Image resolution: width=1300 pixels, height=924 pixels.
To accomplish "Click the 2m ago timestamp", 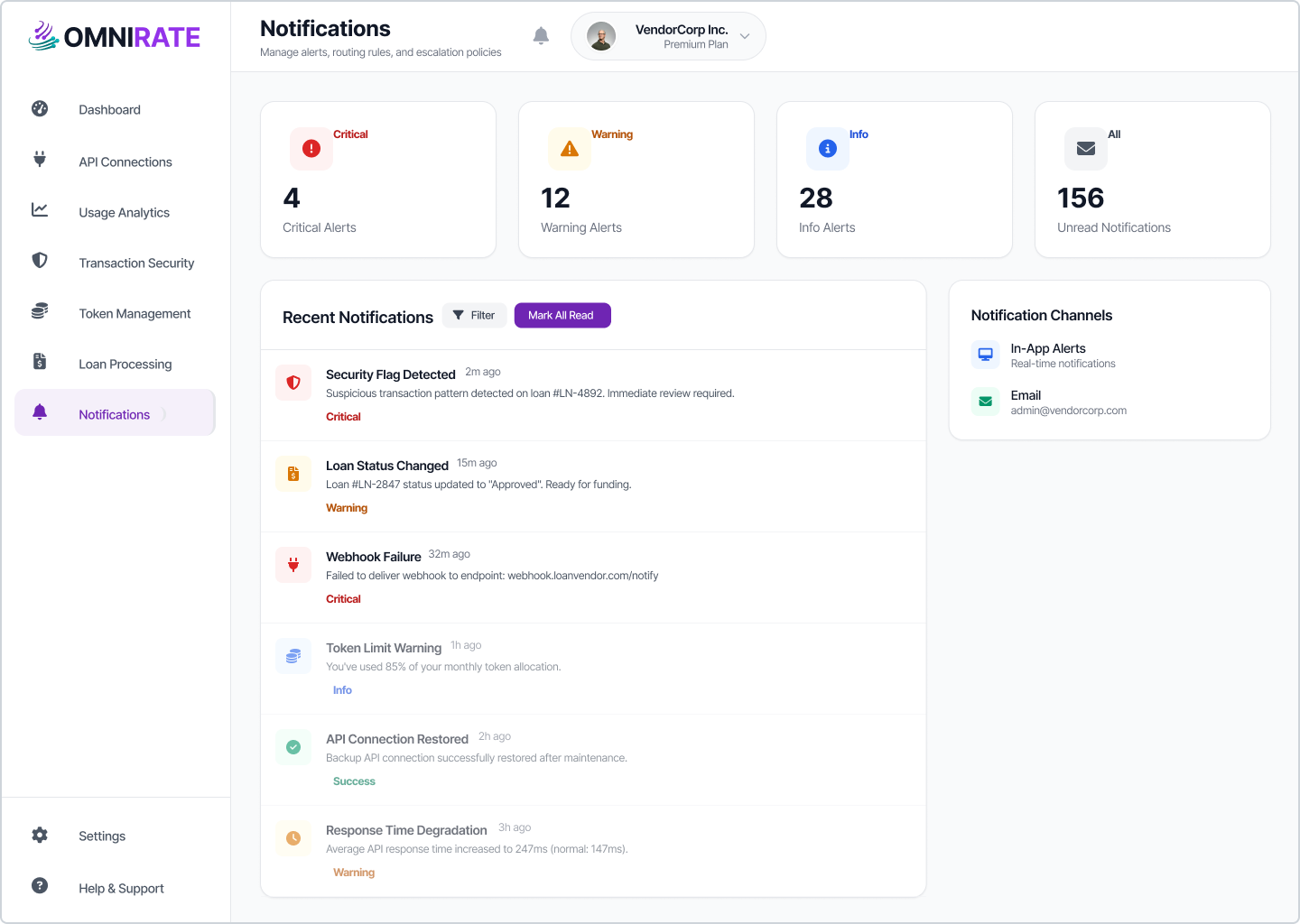I will [x=483, y=372].
